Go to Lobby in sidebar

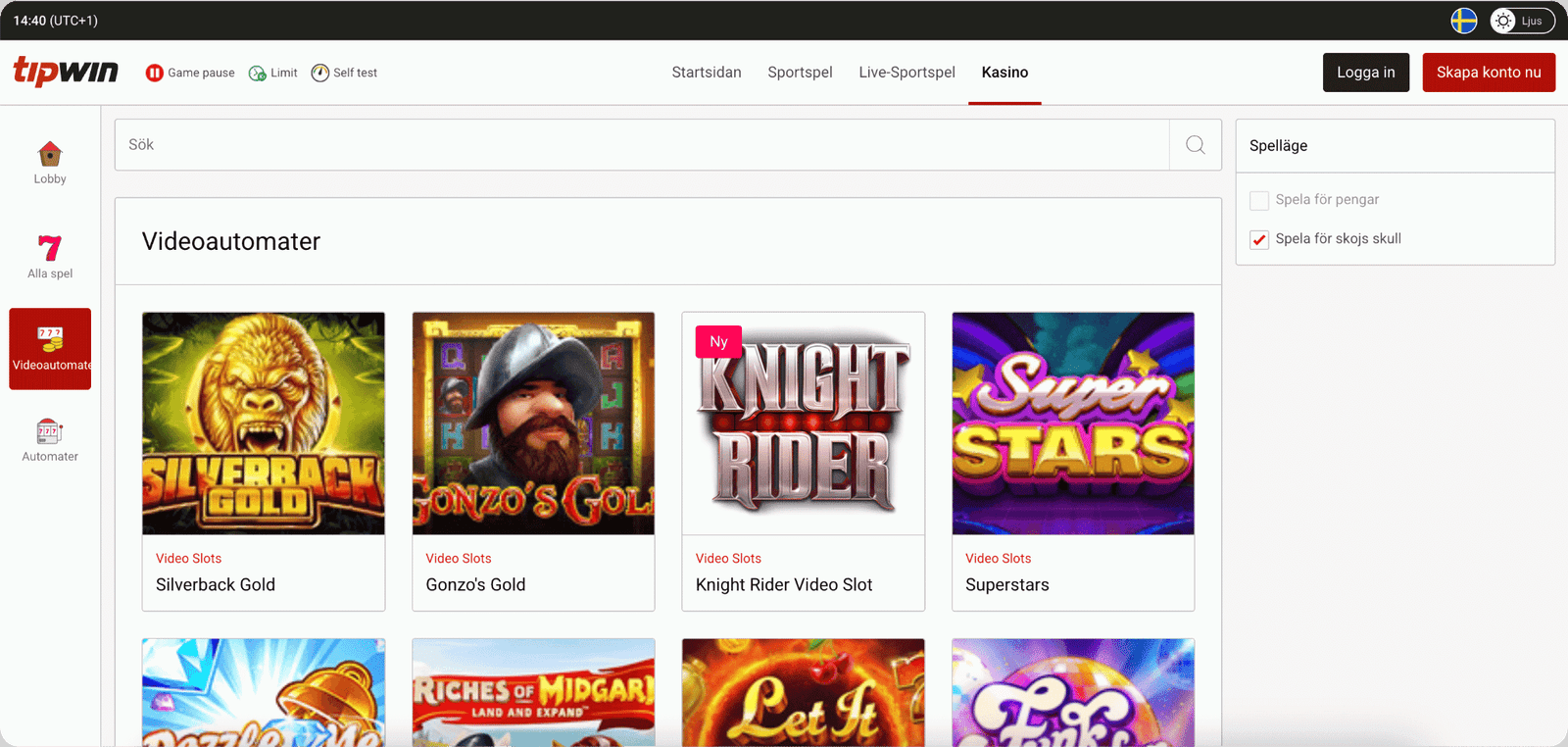(x=50, y=163)
